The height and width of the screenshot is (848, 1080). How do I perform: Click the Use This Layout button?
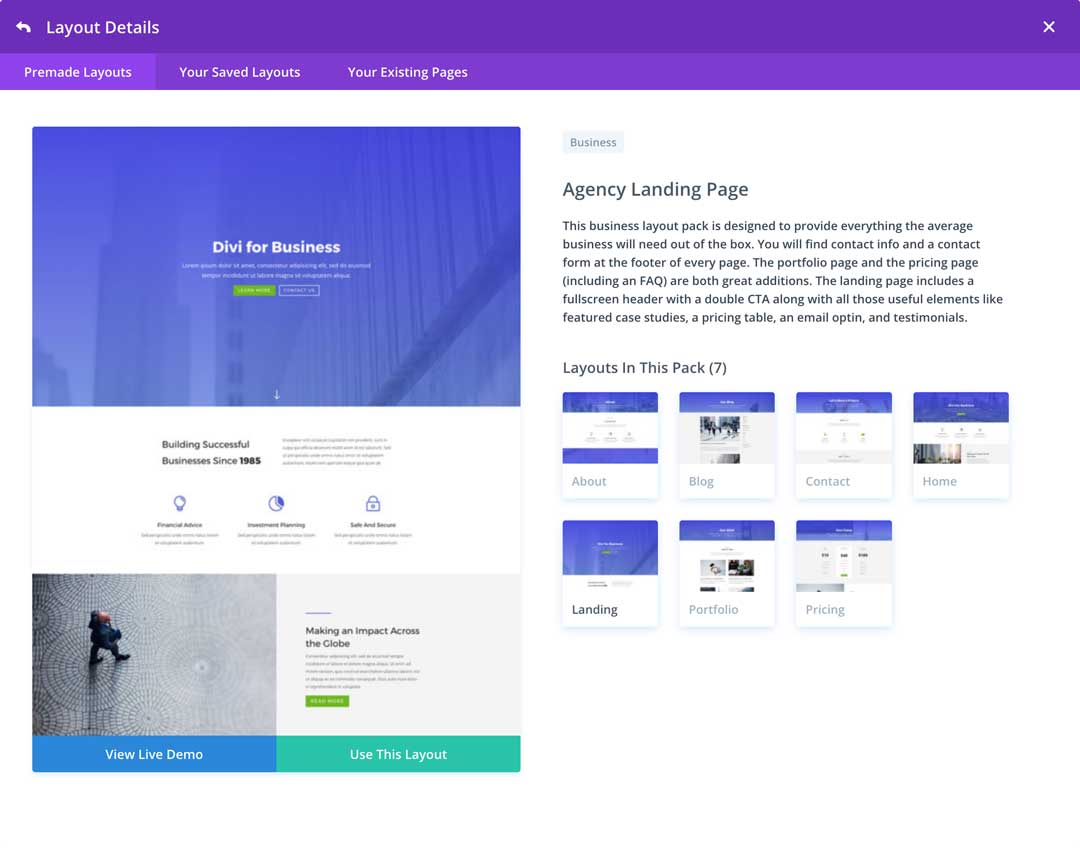click(x=398, y=754)
